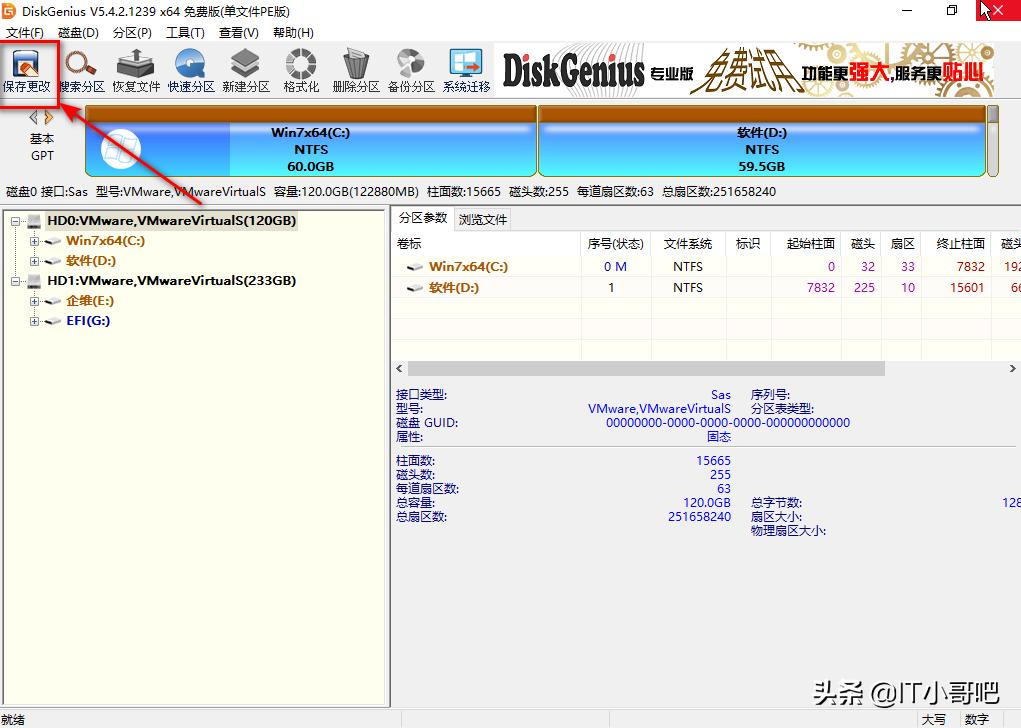Select the 格式化 (Format) toolbar icon
Screen dimensions: 1021x728
(x=299, y=69)
